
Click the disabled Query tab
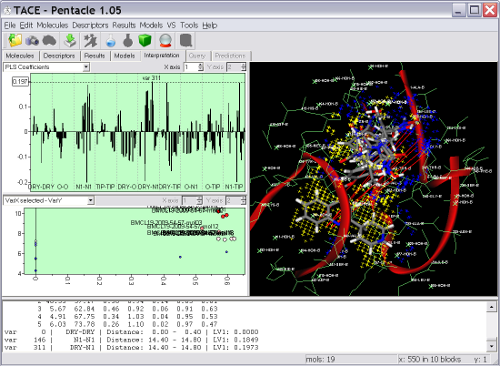click(197, 56)
